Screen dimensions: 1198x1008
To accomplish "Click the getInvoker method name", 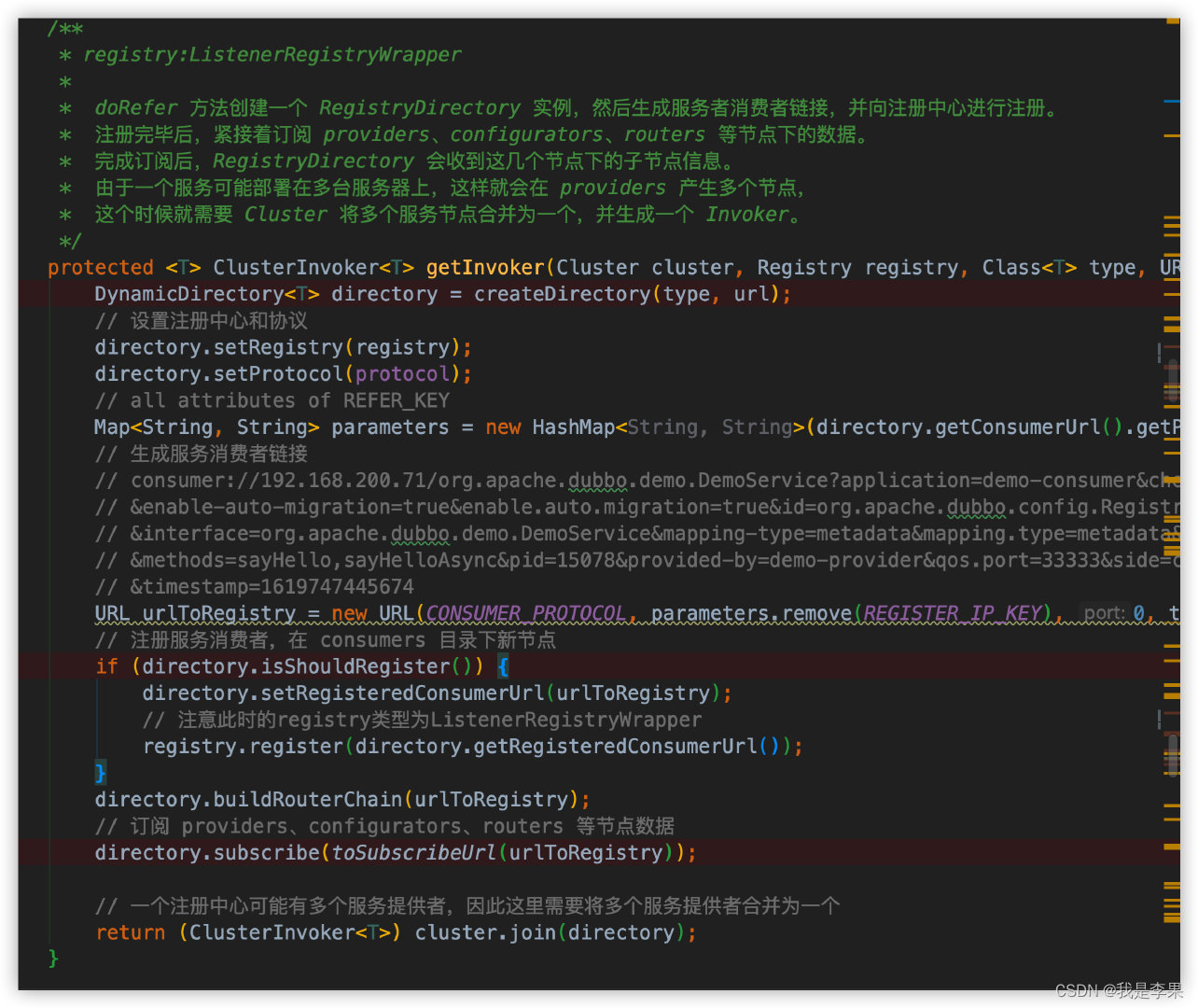I will 485,268.
